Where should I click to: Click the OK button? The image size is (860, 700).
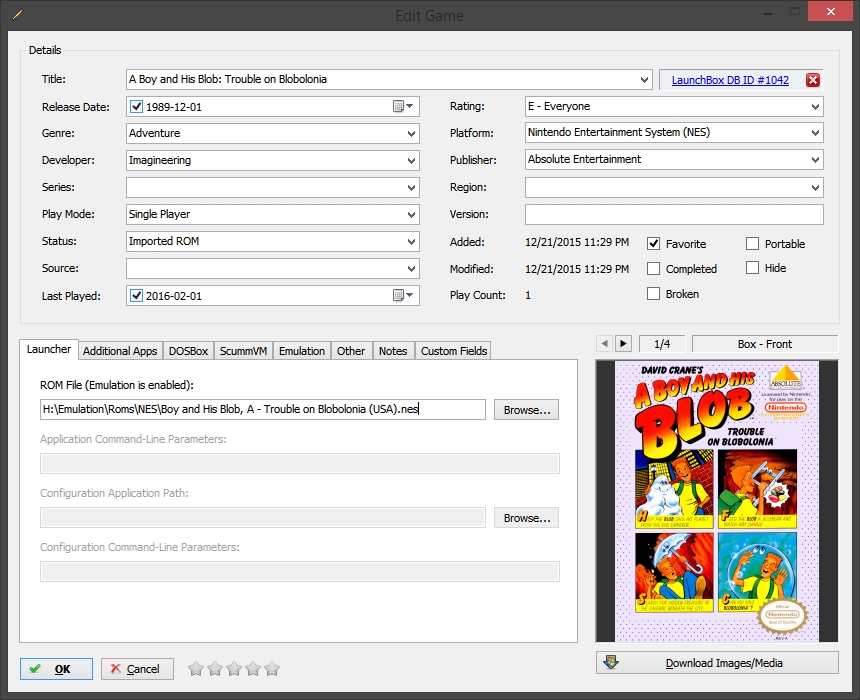tap(56, 669)
